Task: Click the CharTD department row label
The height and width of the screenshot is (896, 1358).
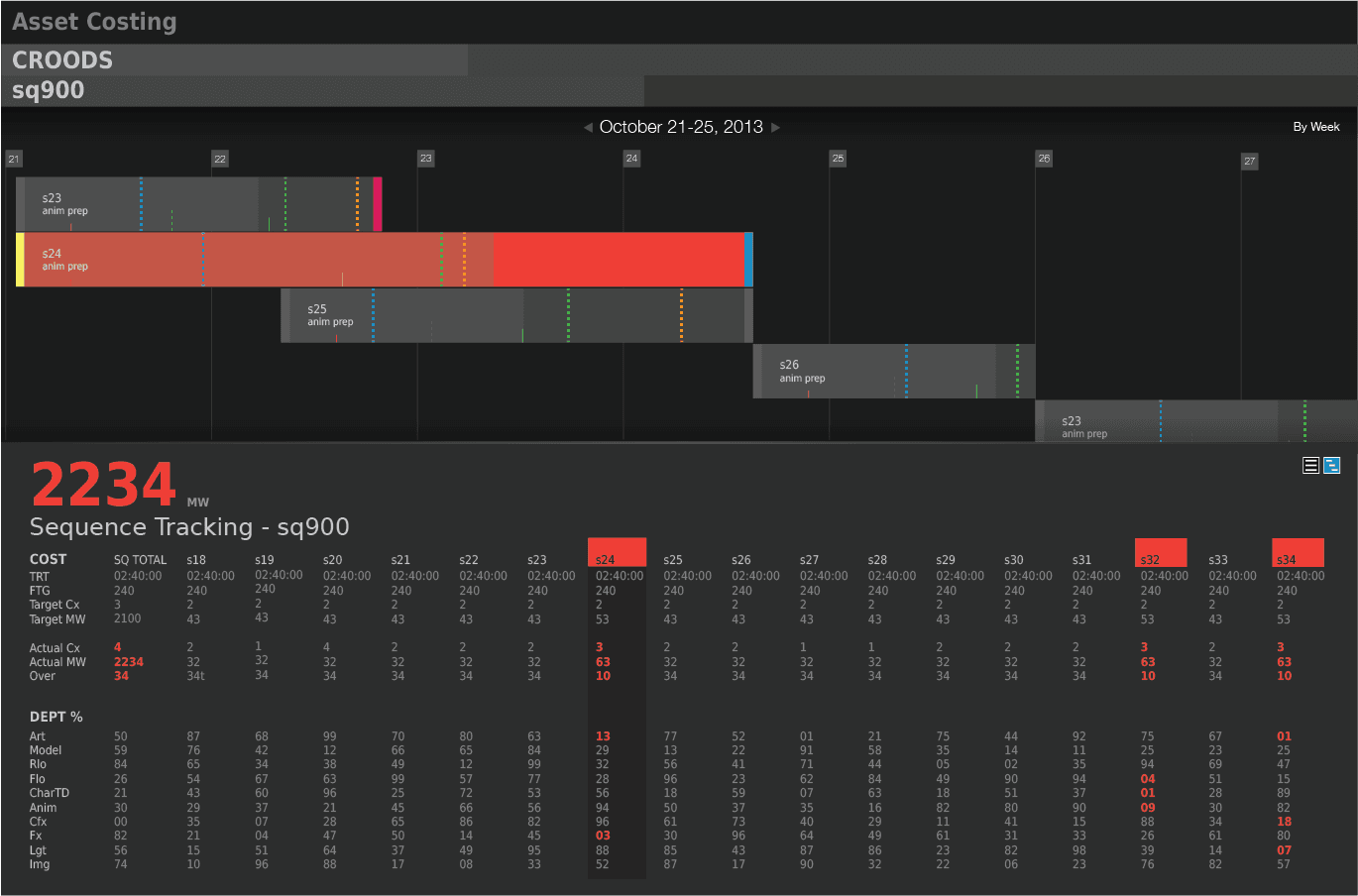Action: click(50, 793)
